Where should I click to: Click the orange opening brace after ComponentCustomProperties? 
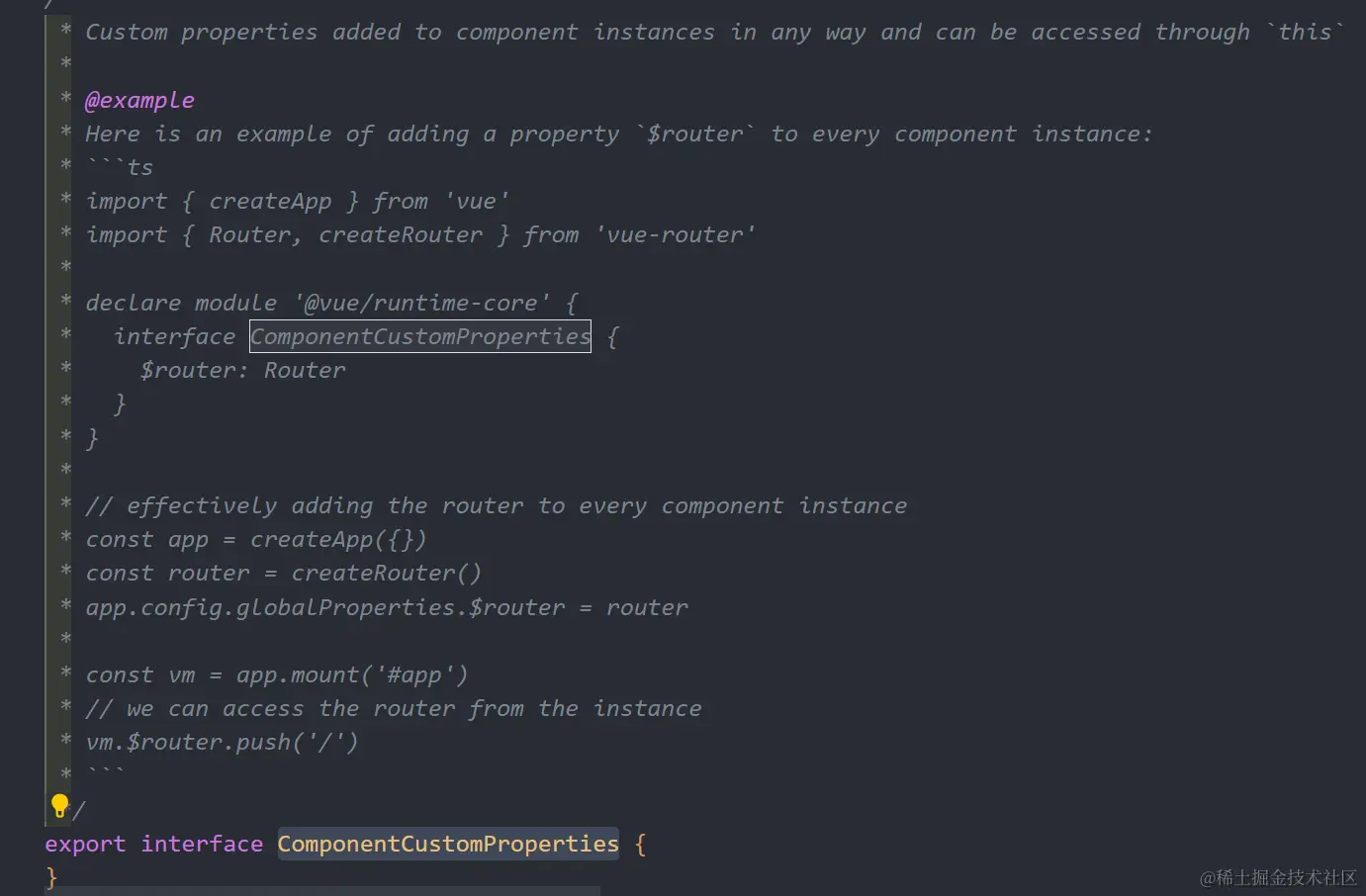pyautogui.click(x=640, y=844)
